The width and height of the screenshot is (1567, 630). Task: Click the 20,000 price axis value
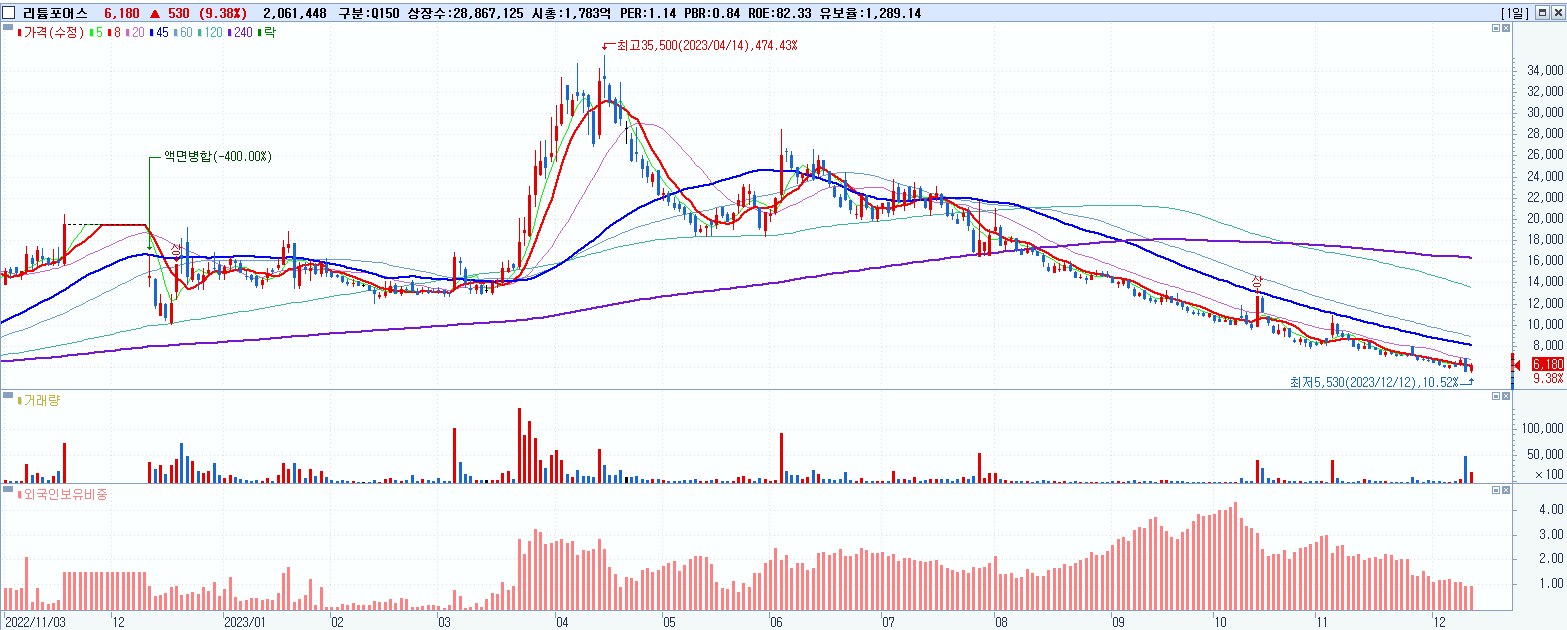[x=1545, y=219]
